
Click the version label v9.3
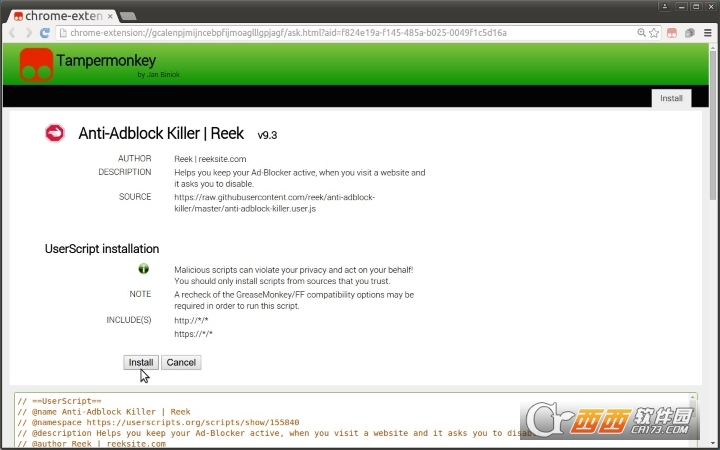(267, 135)
